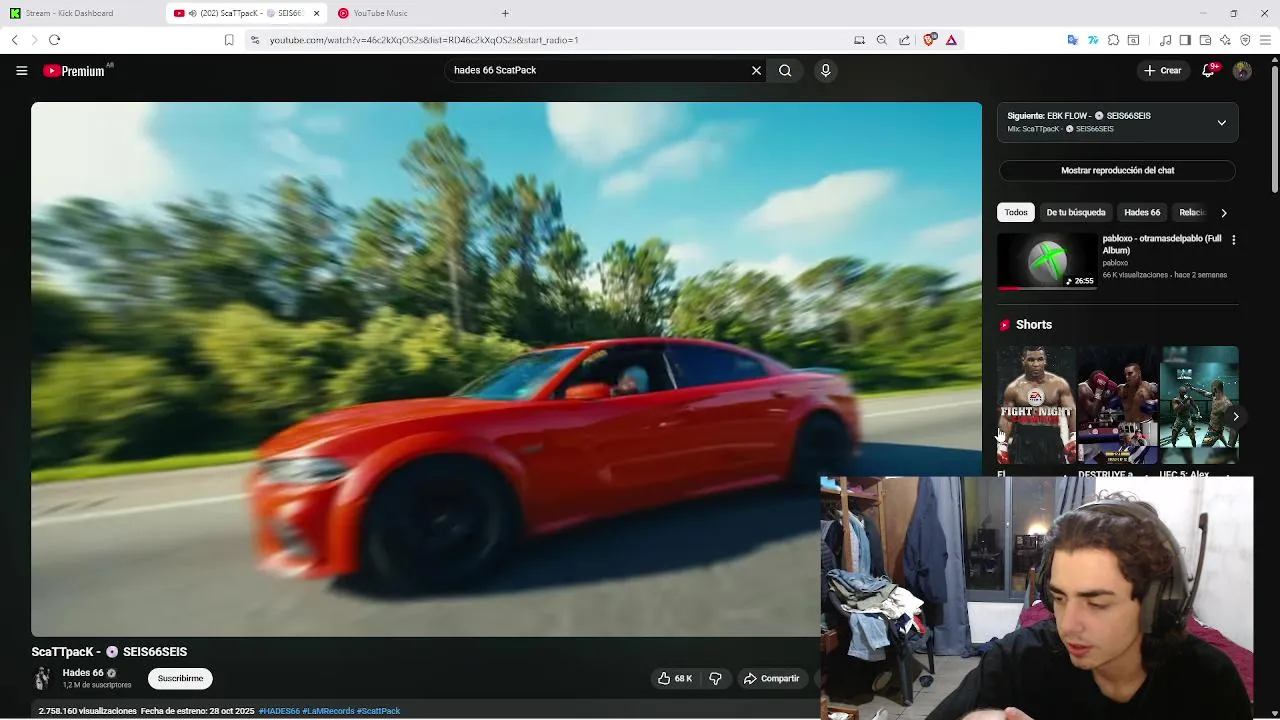Run search with the magnifier button
The width and height of the screenshot is (1280, 720).
point(785,70)
